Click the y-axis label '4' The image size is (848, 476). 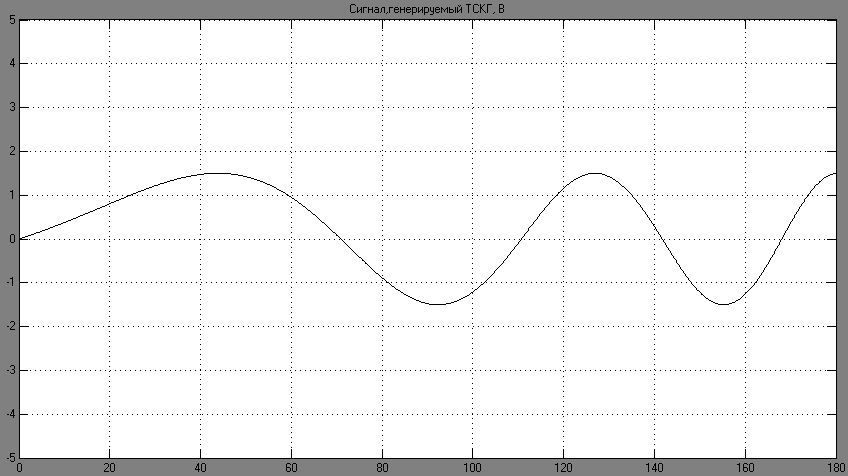12,64
